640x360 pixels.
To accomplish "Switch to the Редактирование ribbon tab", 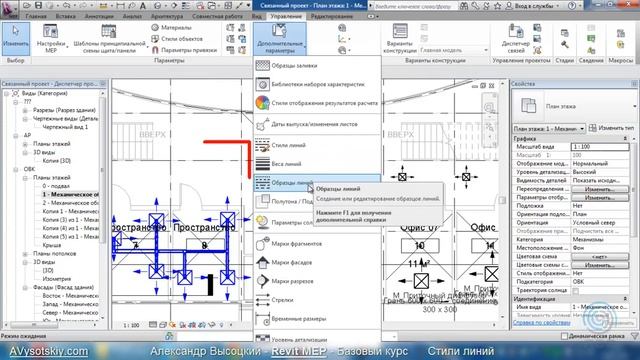I will coord(332,16).
